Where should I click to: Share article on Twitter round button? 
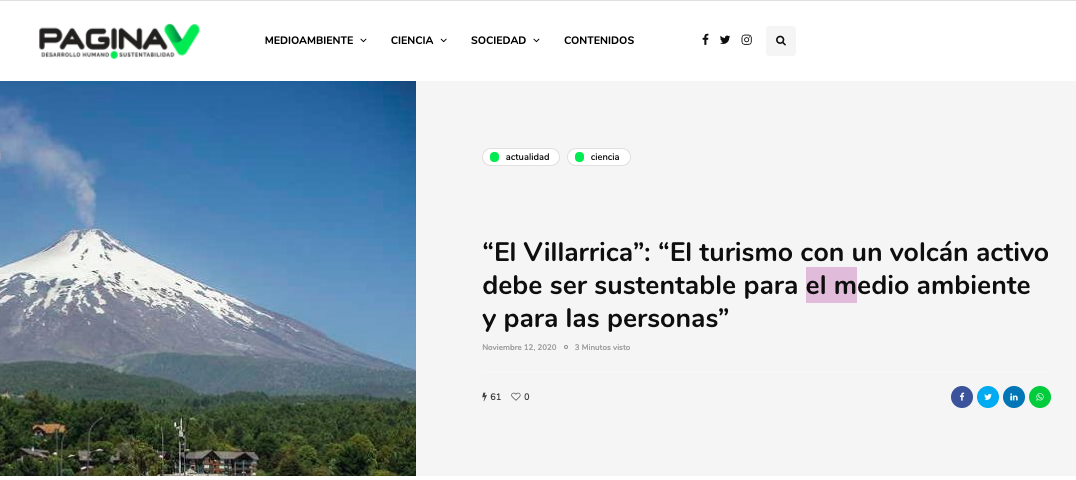point(987,397)
